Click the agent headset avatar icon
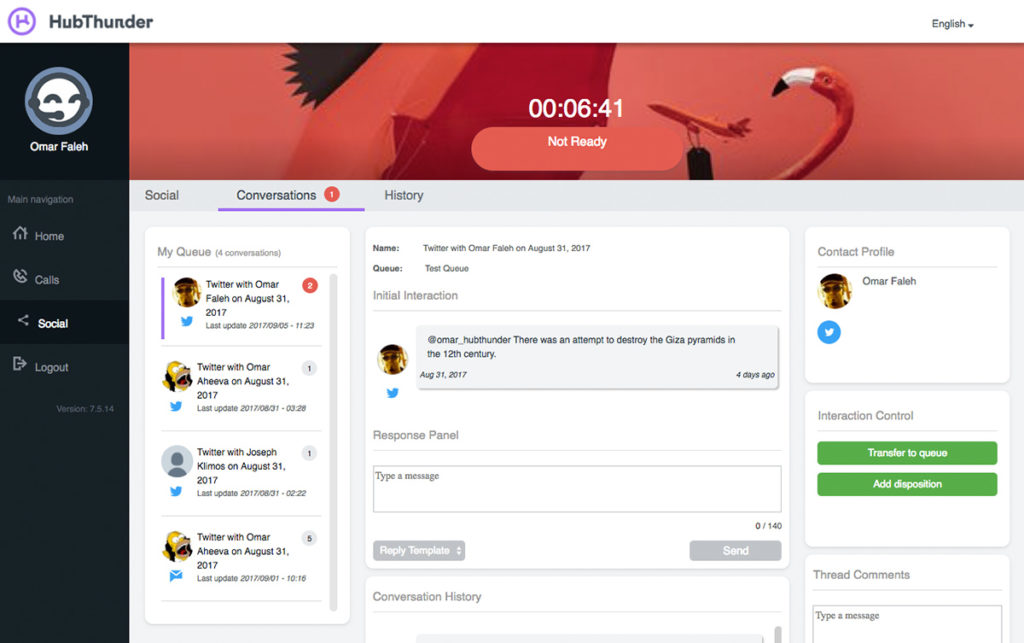 [x=58, y=101]
